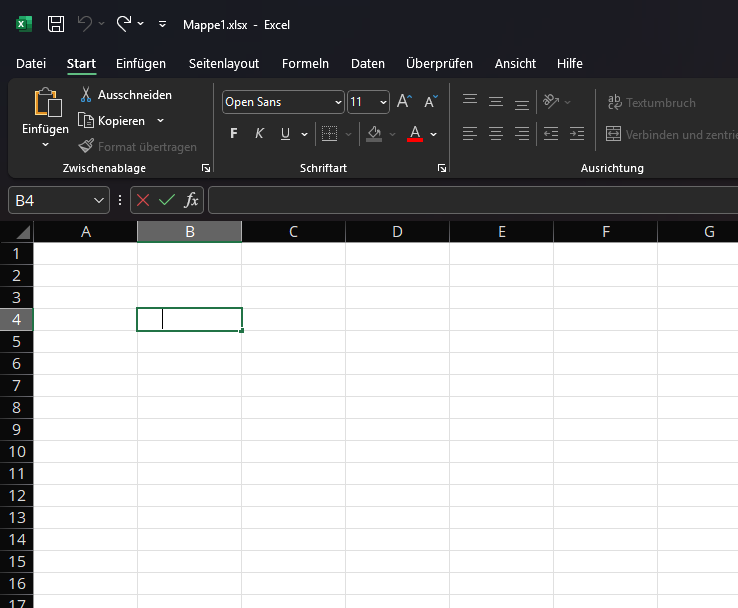The image size is (738, 608).
Task: Switch to the Start ribbon tab
Action: pyautogui.click(x=81, y=64)
